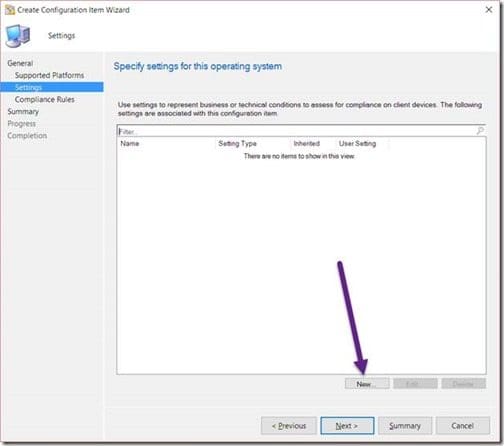
Task: Go to Supported Platforms step
Action: [49, 75]
